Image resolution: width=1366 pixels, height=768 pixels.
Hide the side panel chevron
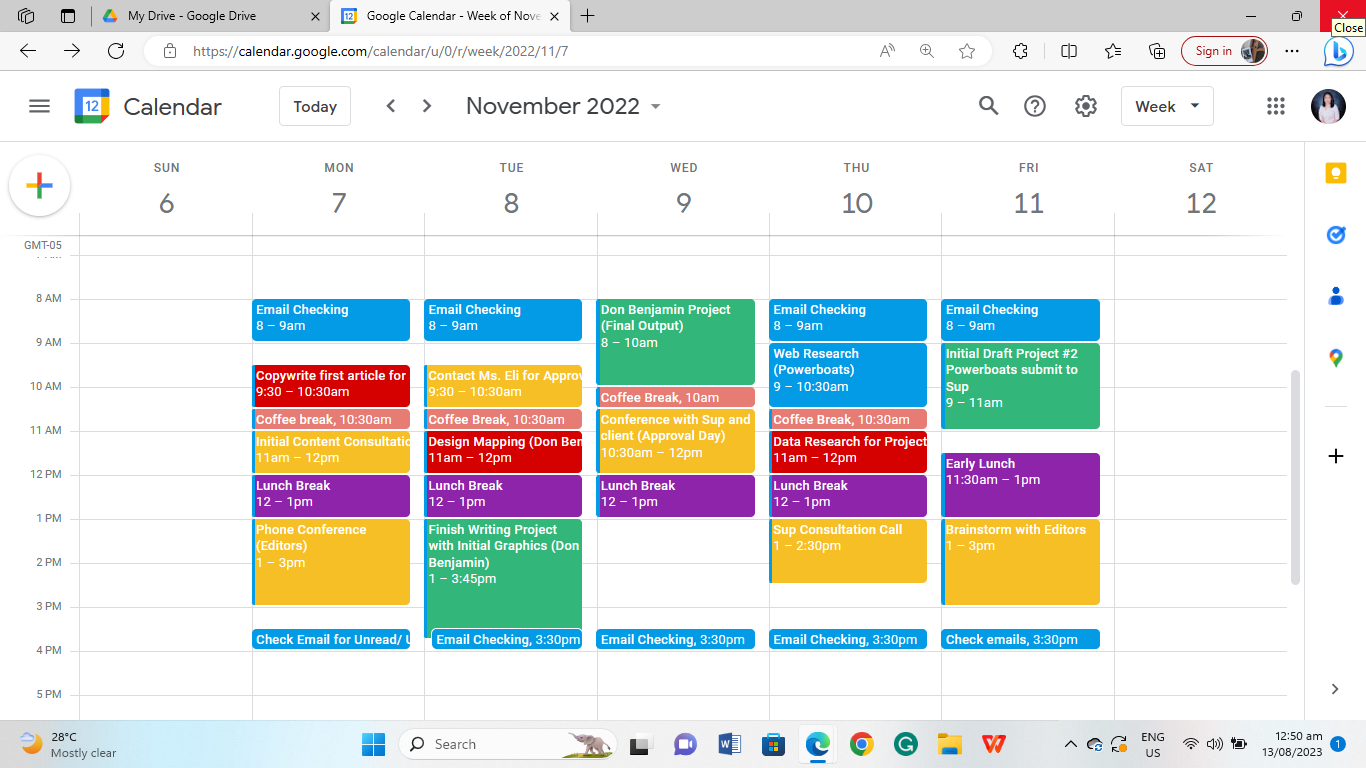[1335, 688]
